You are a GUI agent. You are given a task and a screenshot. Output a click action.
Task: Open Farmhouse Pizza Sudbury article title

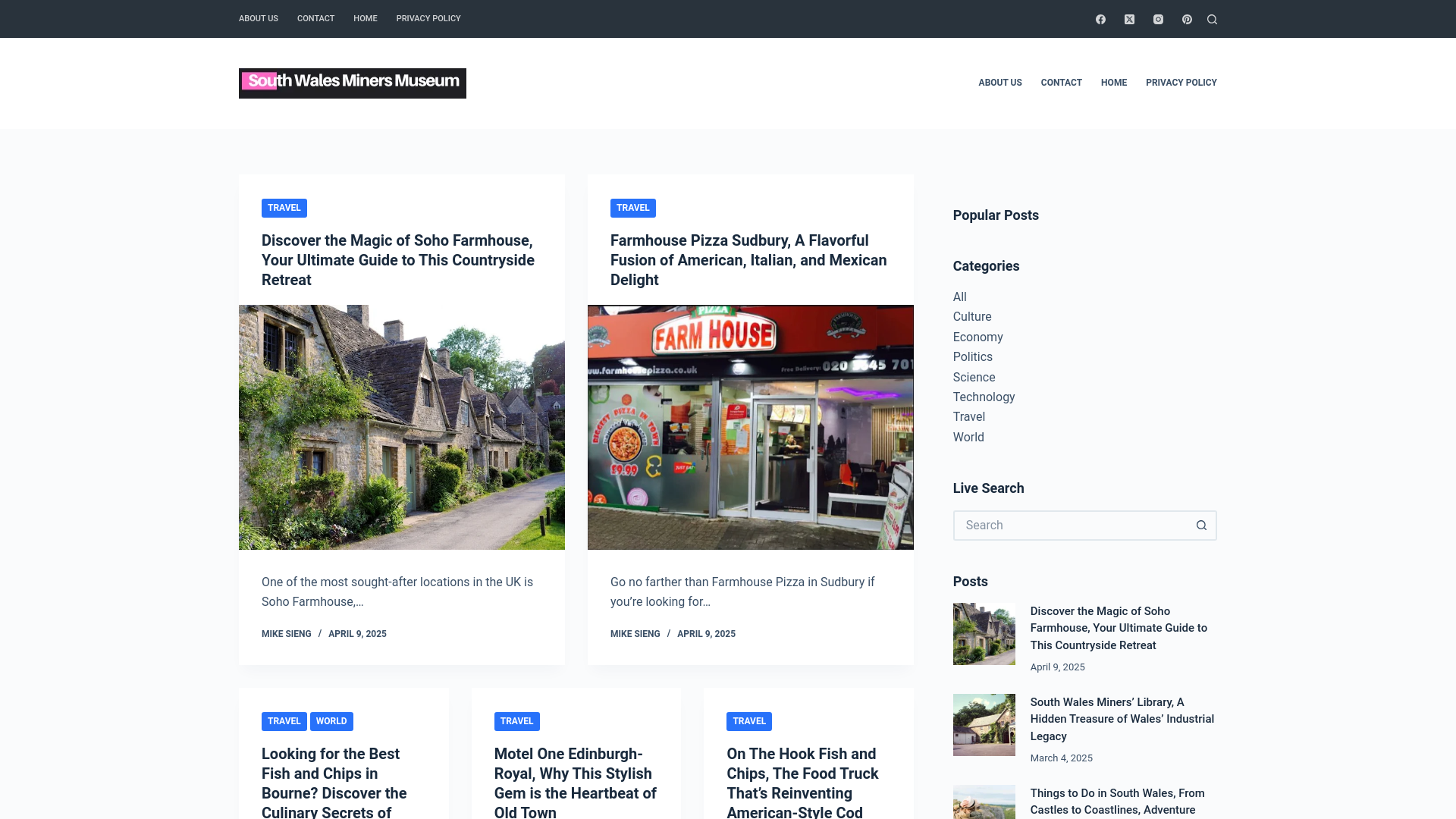point(748,260)
